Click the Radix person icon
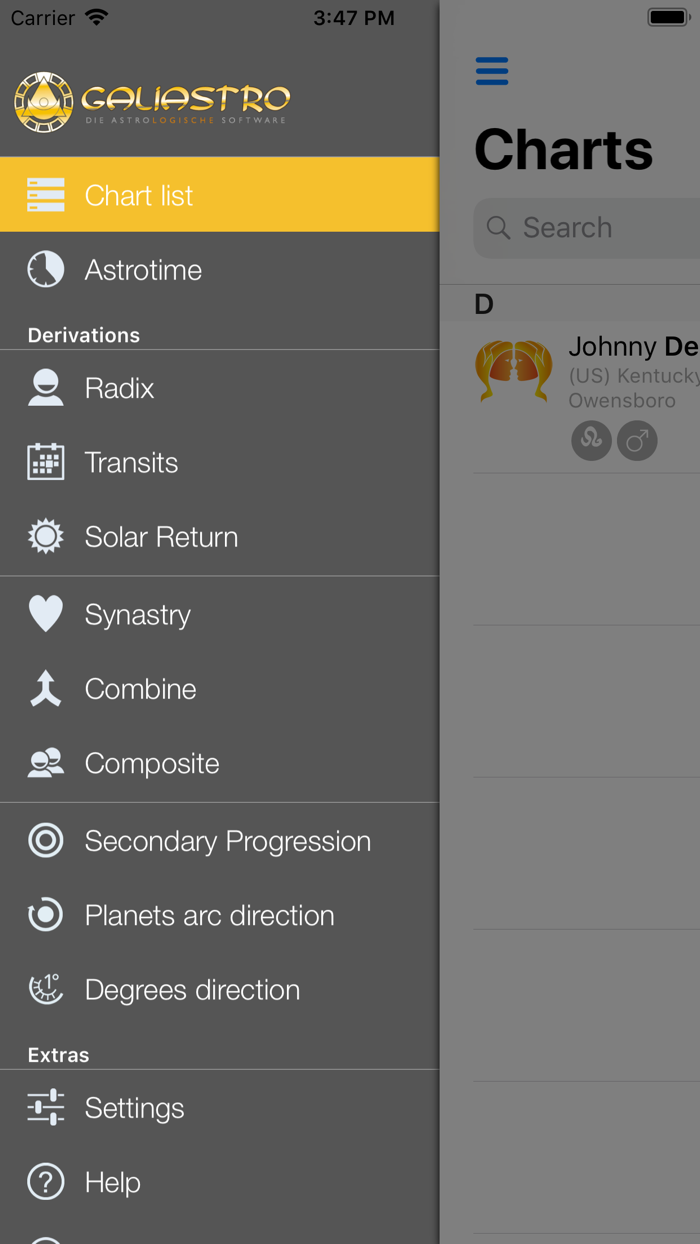This screenshot has height=1244, width=700. (46, 388)
